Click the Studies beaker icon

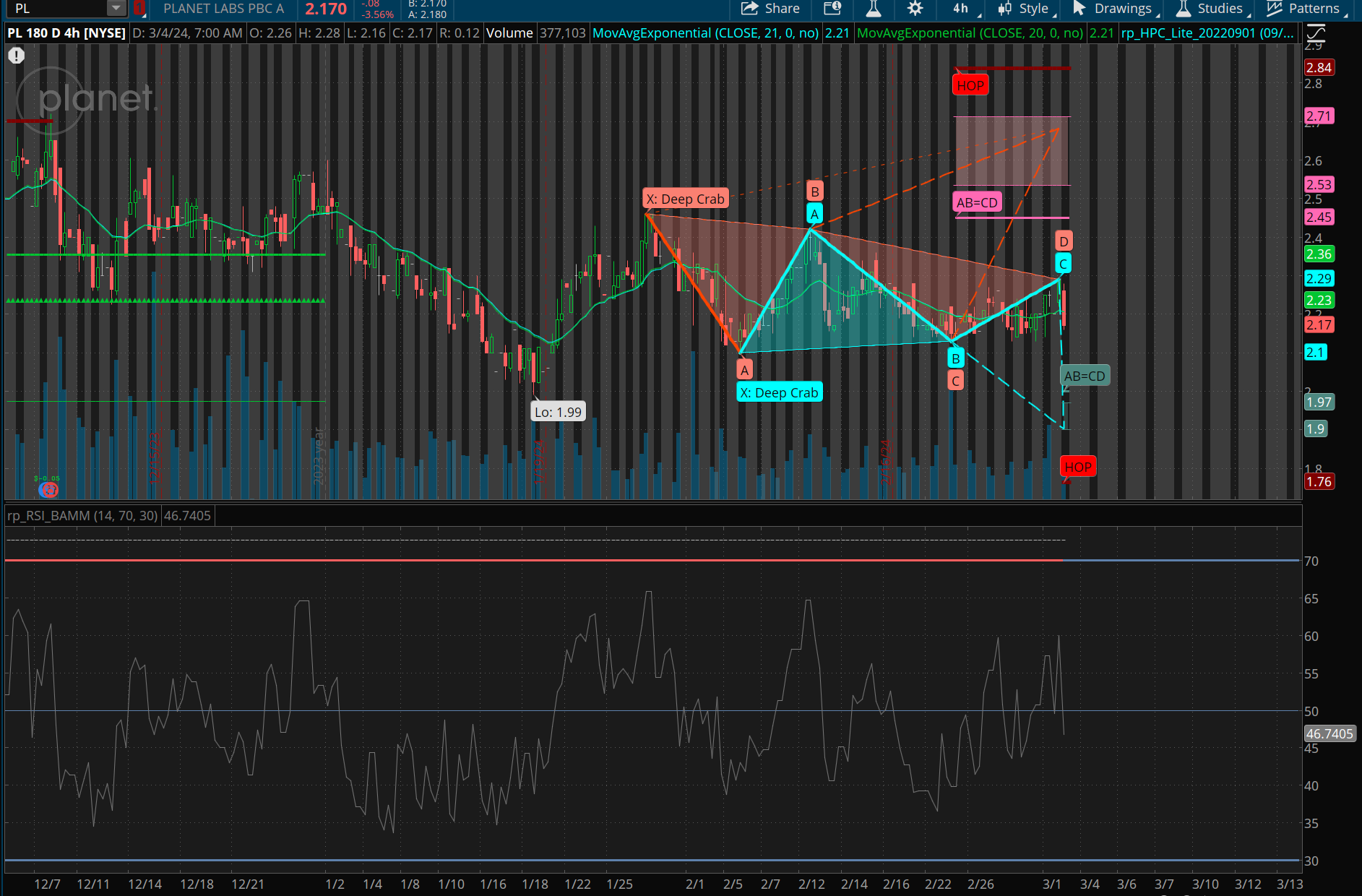1183,9
